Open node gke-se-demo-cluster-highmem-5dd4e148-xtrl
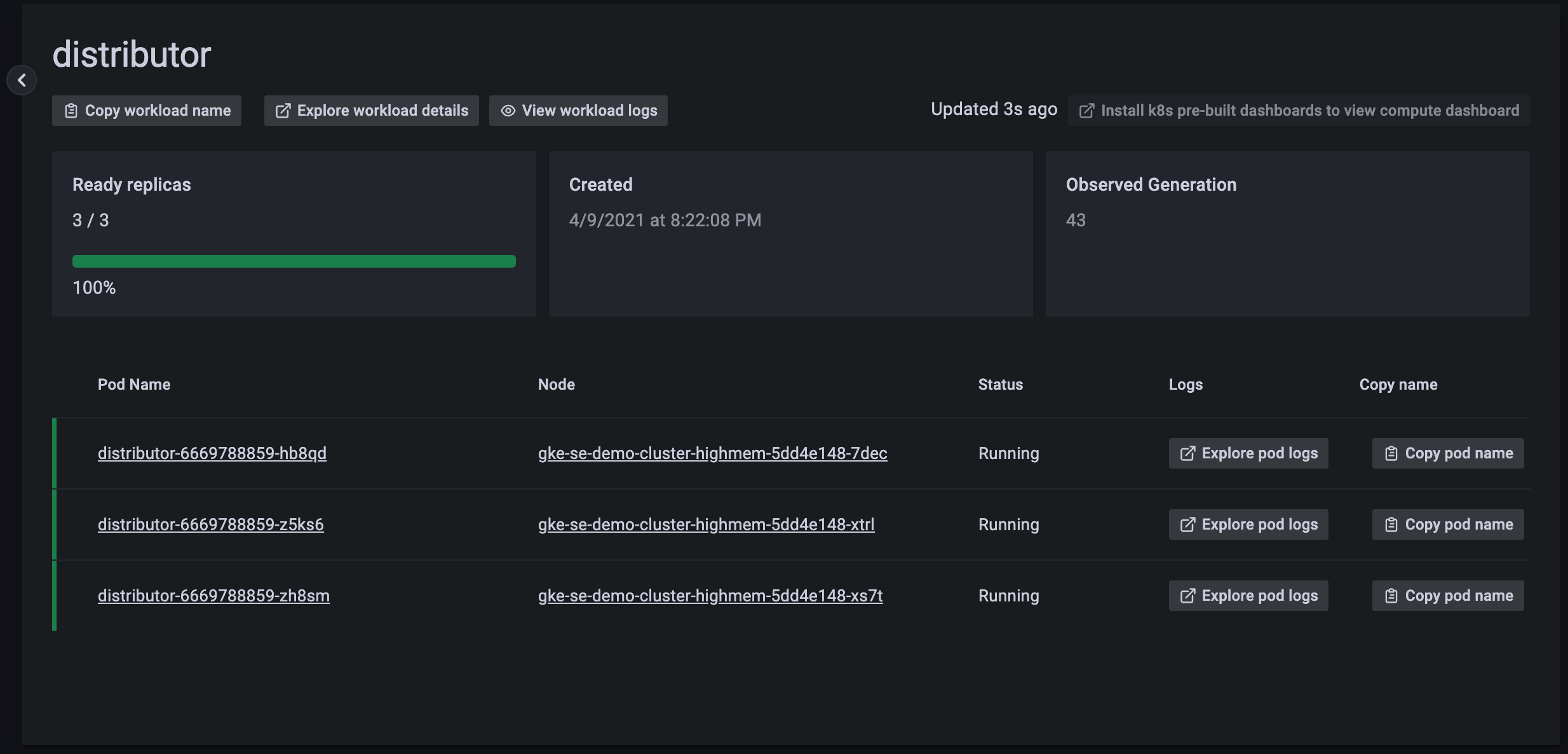1568x754 pixels. tap(706, 524)
